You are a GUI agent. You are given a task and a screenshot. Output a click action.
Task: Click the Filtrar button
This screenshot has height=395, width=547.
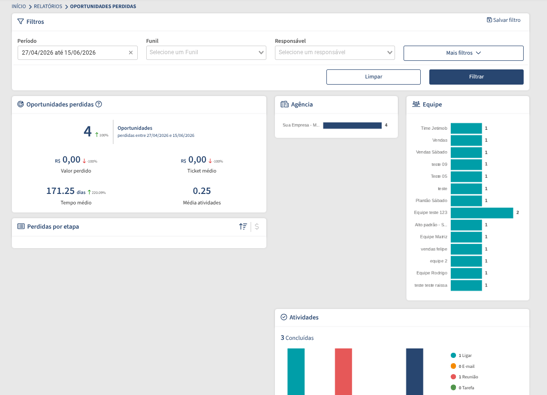pos(476,77)
